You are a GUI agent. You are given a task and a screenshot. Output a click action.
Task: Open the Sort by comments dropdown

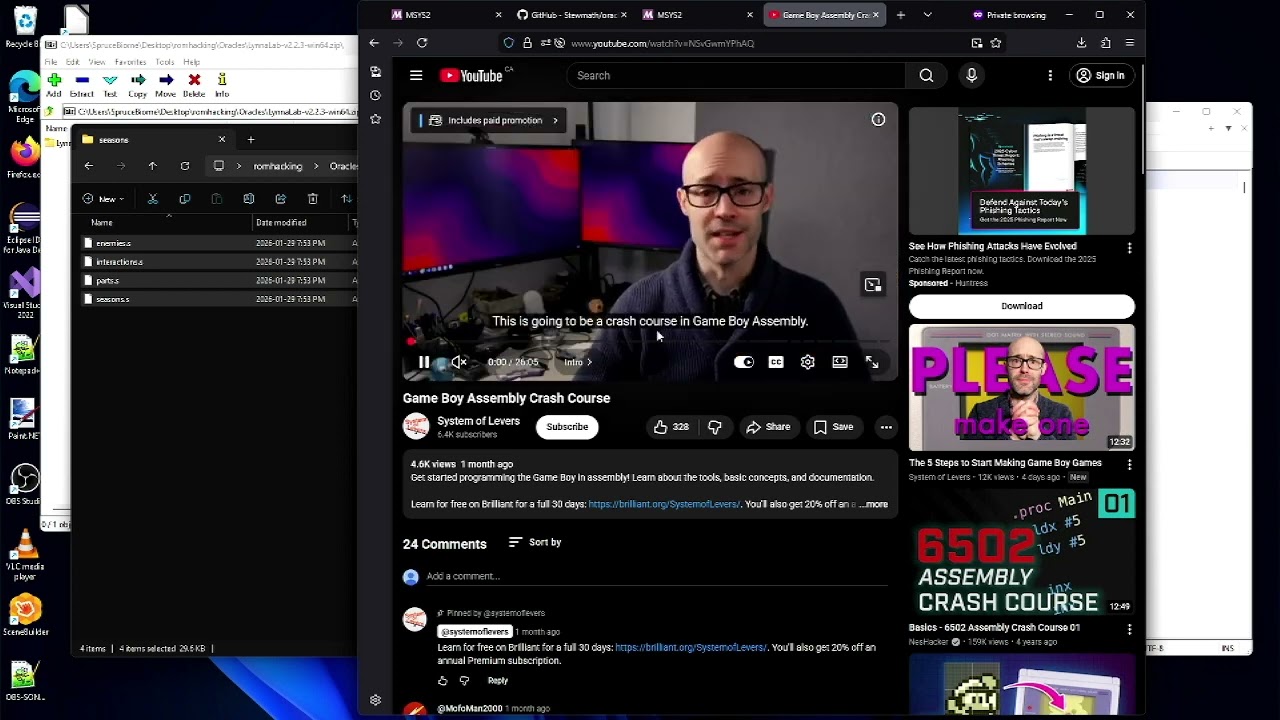click(535, 542)
